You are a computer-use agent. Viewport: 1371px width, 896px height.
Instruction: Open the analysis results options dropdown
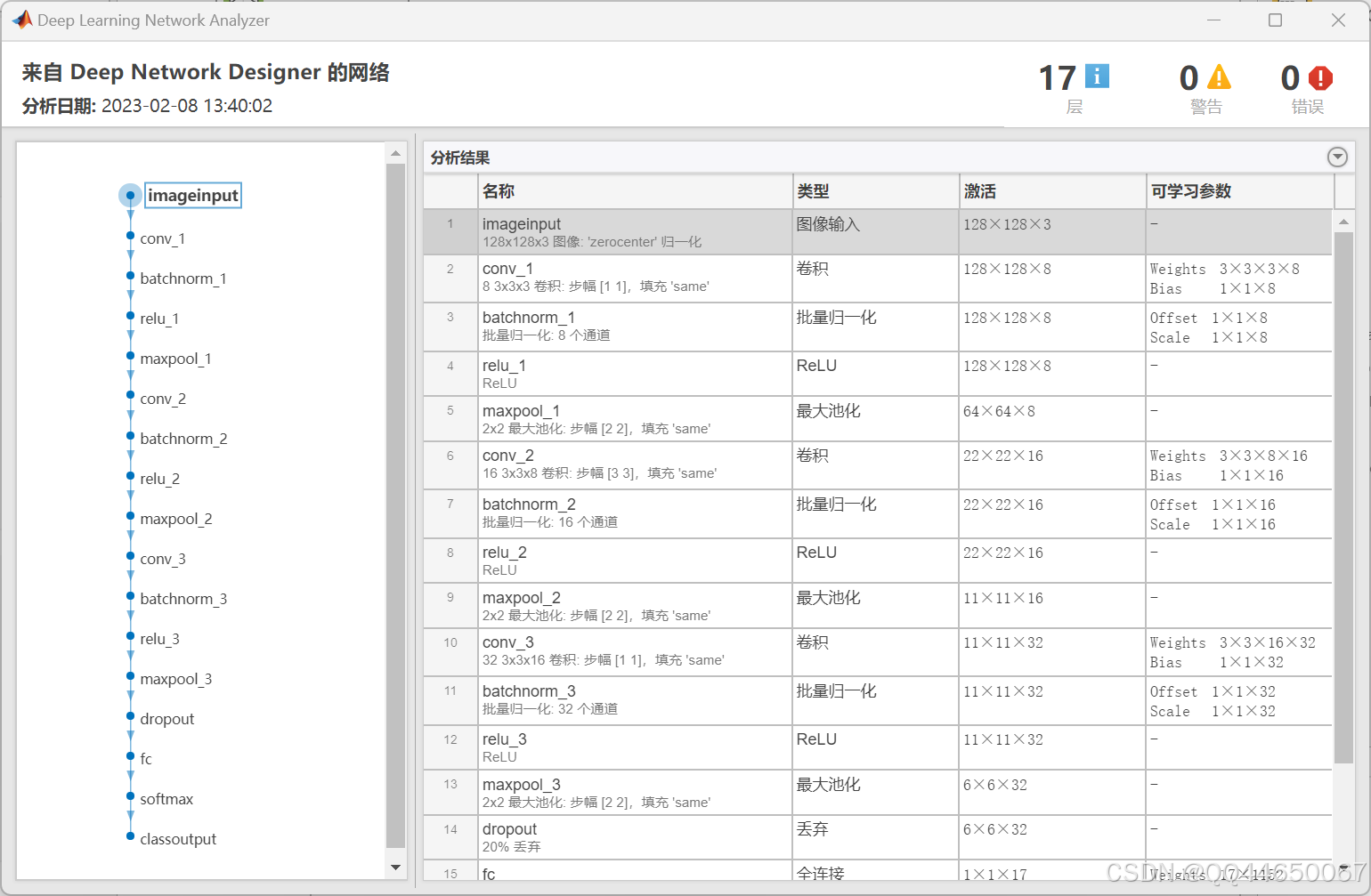(1337, 157)
